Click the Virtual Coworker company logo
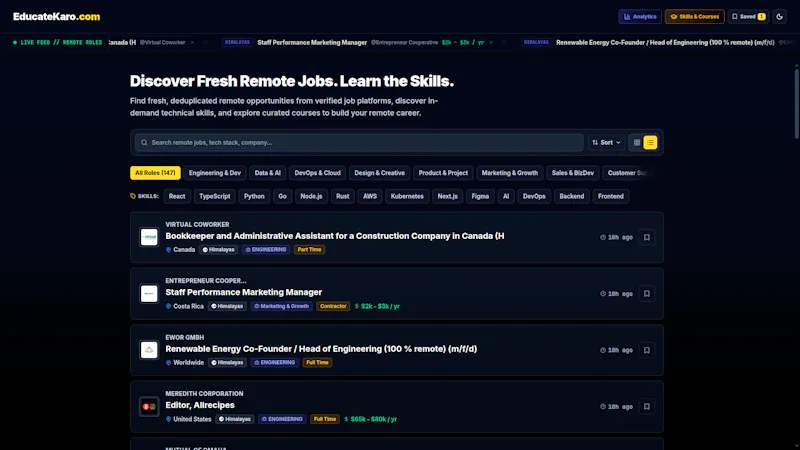Screen dimensions: 800x450 point(149,237)
